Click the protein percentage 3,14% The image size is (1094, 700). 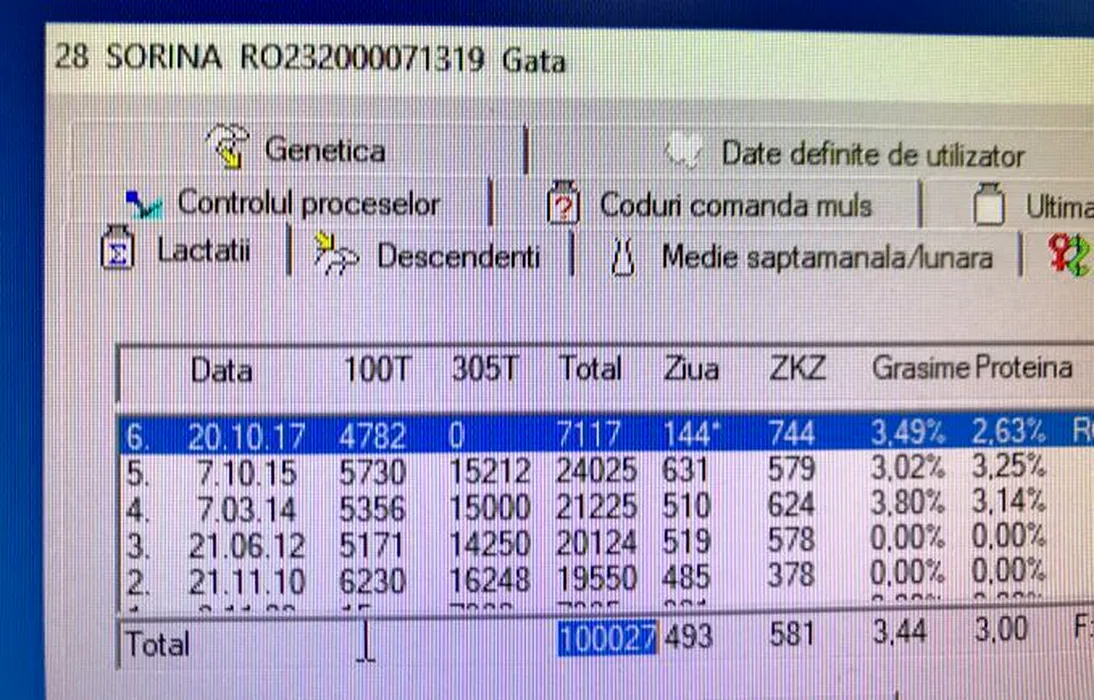click(1009, 500)
